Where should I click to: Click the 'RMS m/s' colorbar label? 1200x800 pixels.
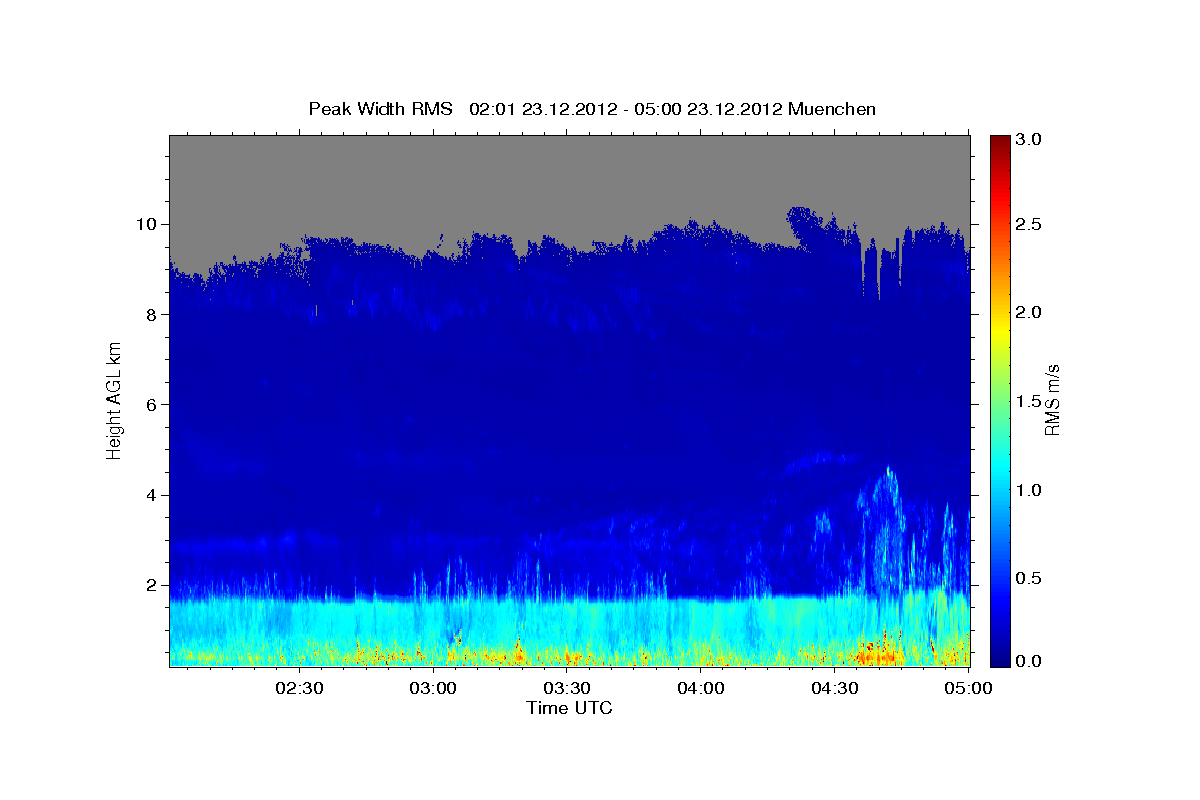point(1051,400)
